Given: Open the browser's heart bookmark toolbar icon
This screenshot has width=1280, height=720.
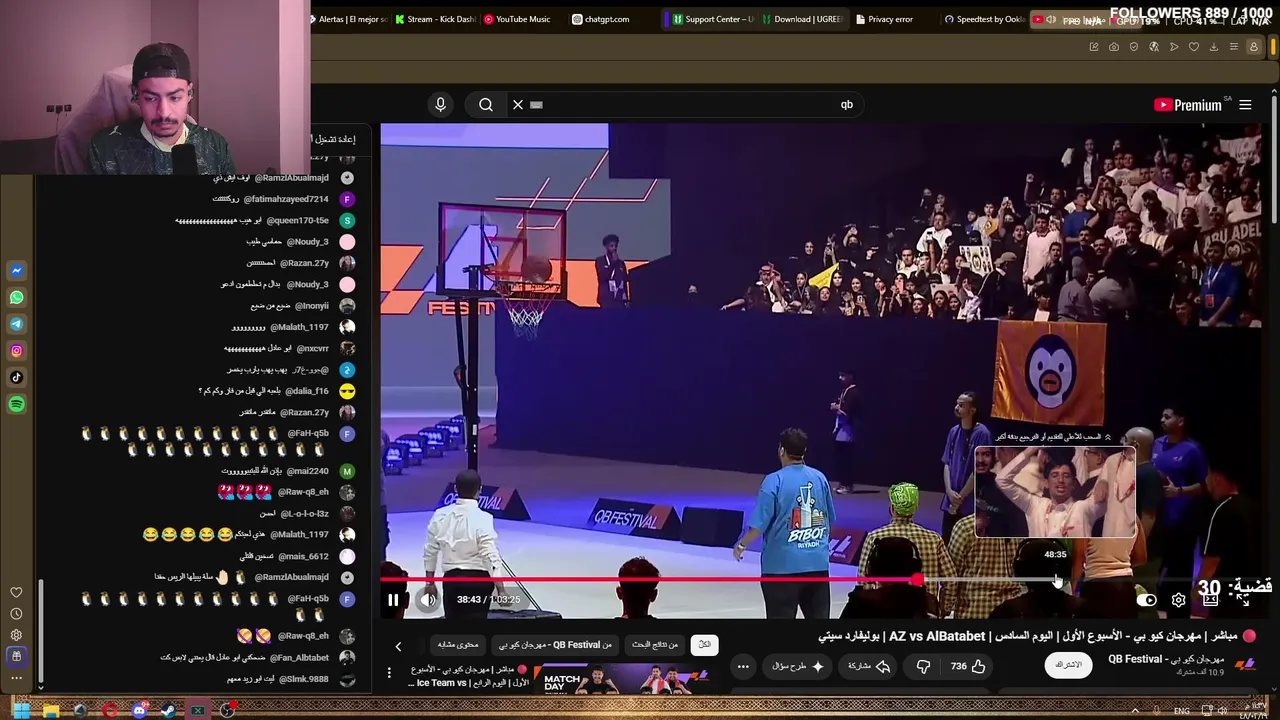Looking at the screenshot, I should coord(1194,47).
